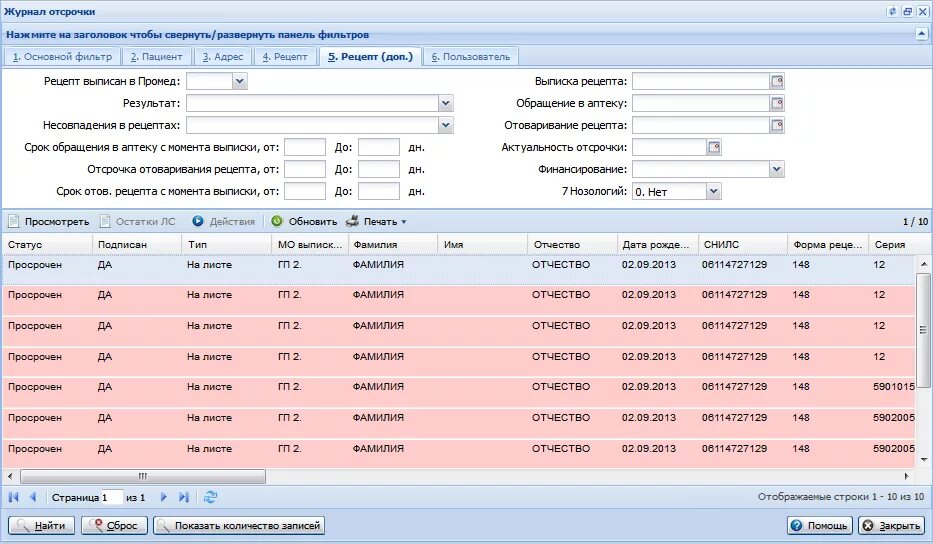The image size is (933, 544).
Task: Click Срок отов. рецепта 'До' field
Action: click(379, 191)
